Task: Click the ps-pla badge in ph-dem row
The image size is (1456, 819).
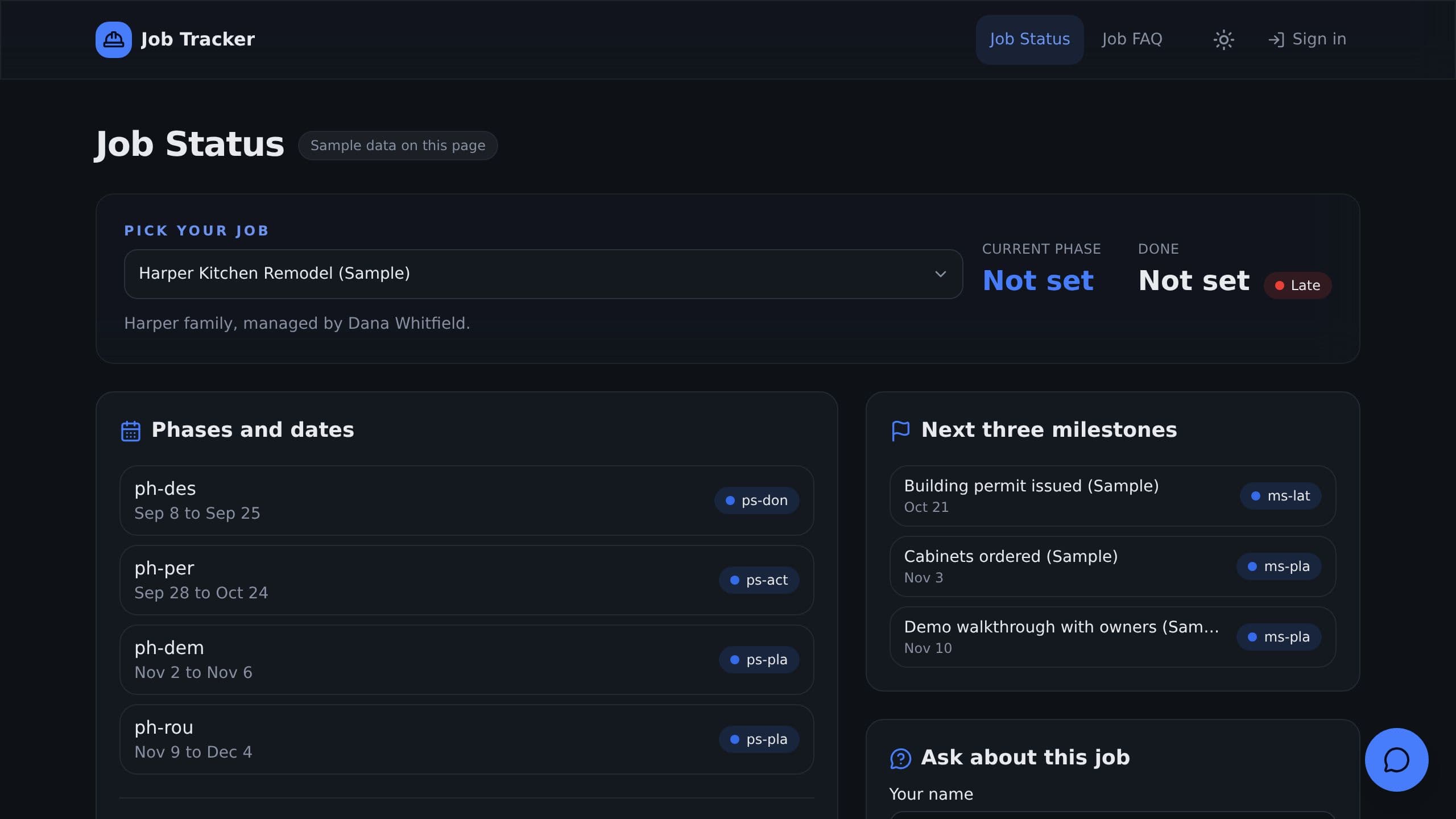Action: (x=759, y=660)
